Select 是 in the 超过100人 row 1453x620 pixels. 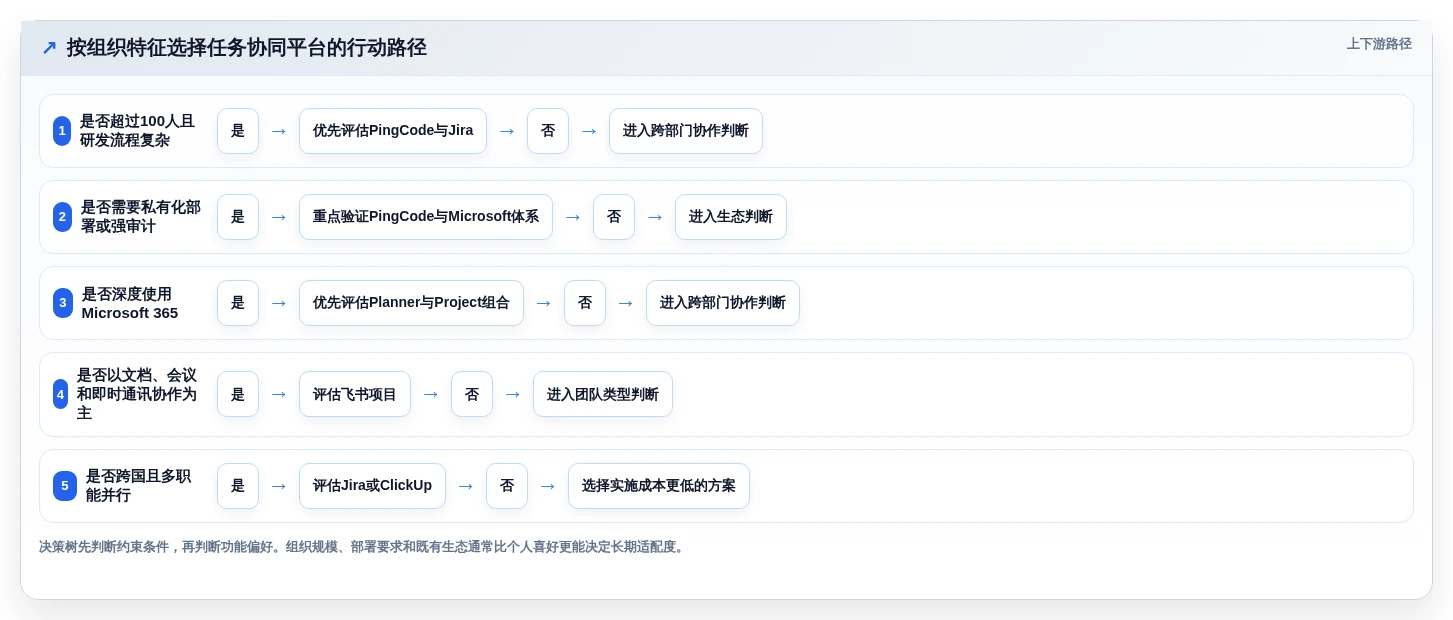[238, 131]
